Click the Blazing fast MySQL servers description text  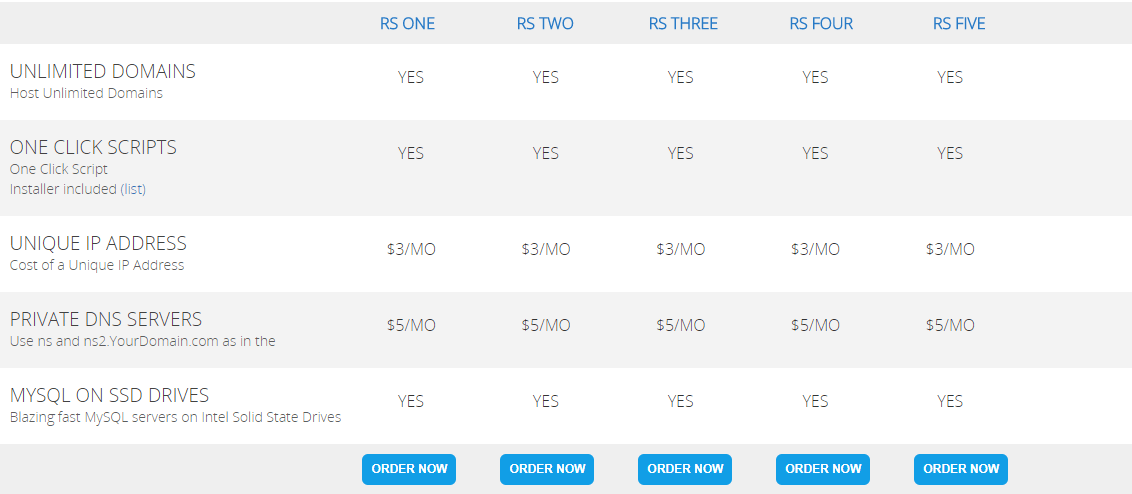tap(175, 417)
